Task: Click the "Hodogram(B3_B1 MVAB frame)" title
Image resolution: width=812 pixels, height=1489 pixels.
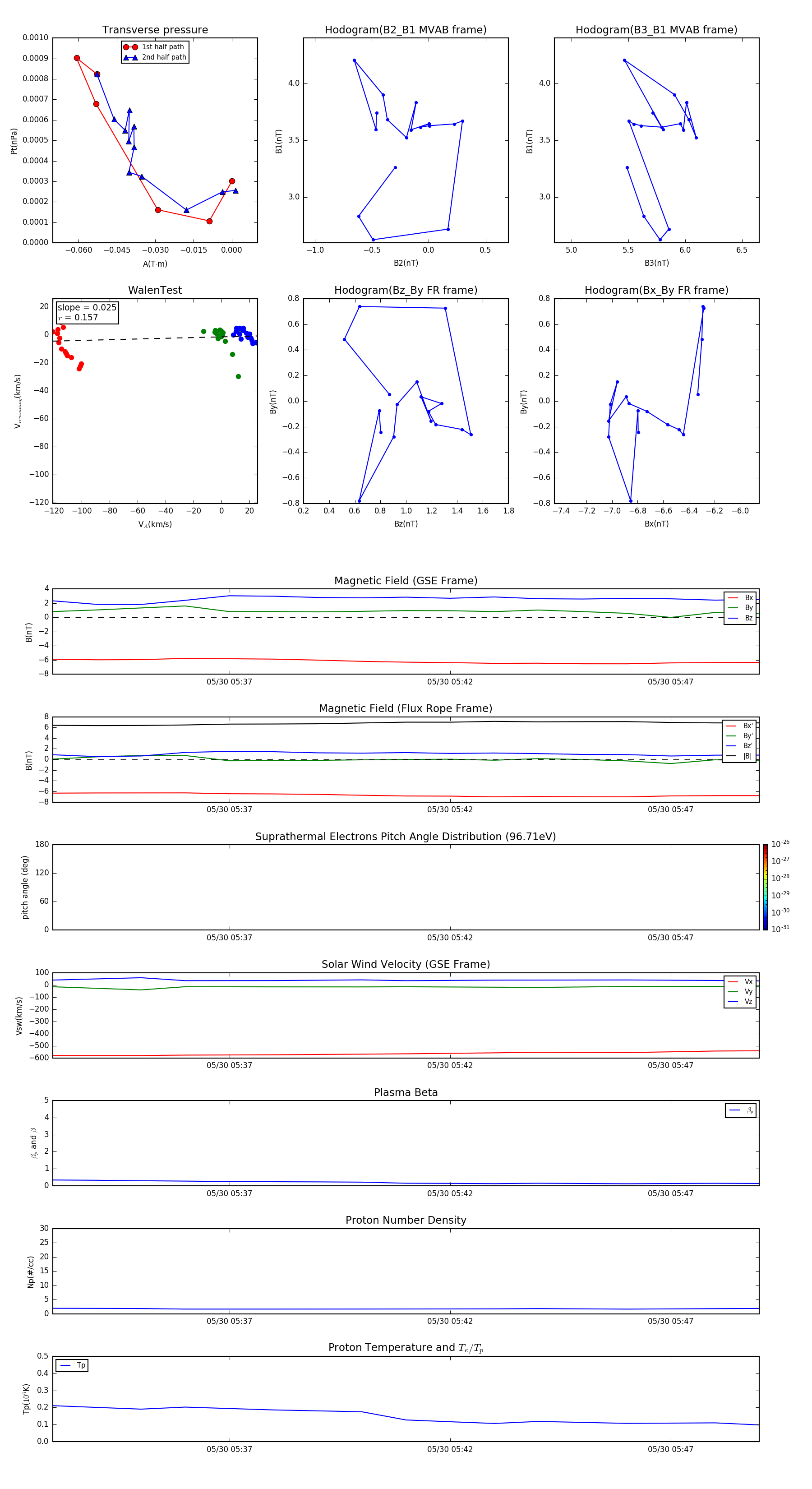Action: [x=656, y=30]
